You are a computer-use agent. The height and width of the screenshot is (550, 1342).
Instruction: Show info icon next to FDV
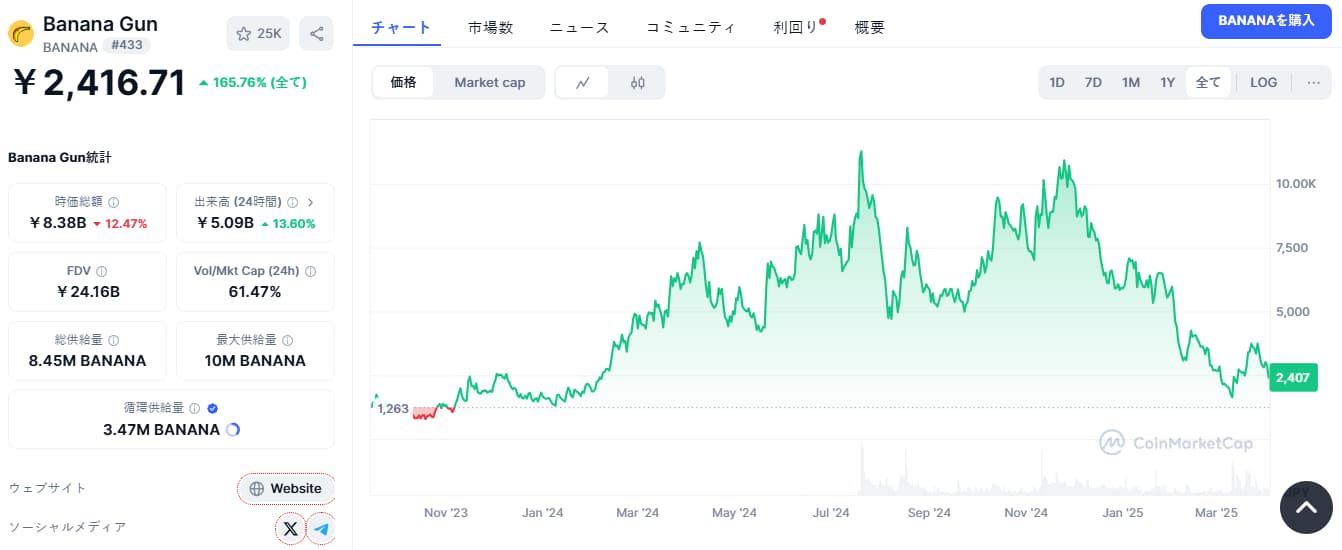tap(102, 271)
